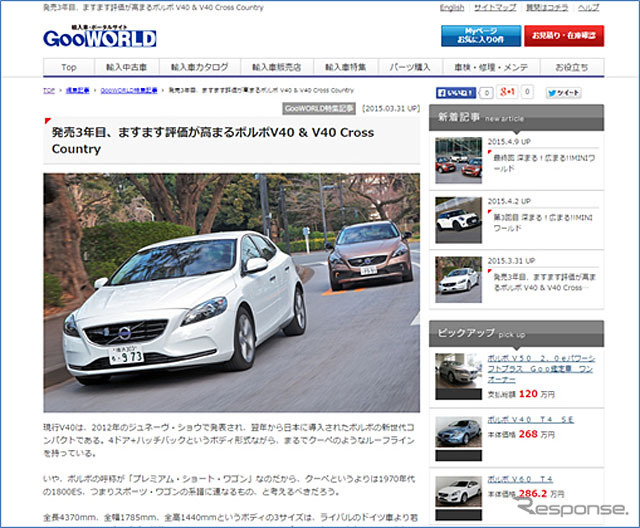Click the 120 万円 price text
640x528 pixels.
coord(536,394)
